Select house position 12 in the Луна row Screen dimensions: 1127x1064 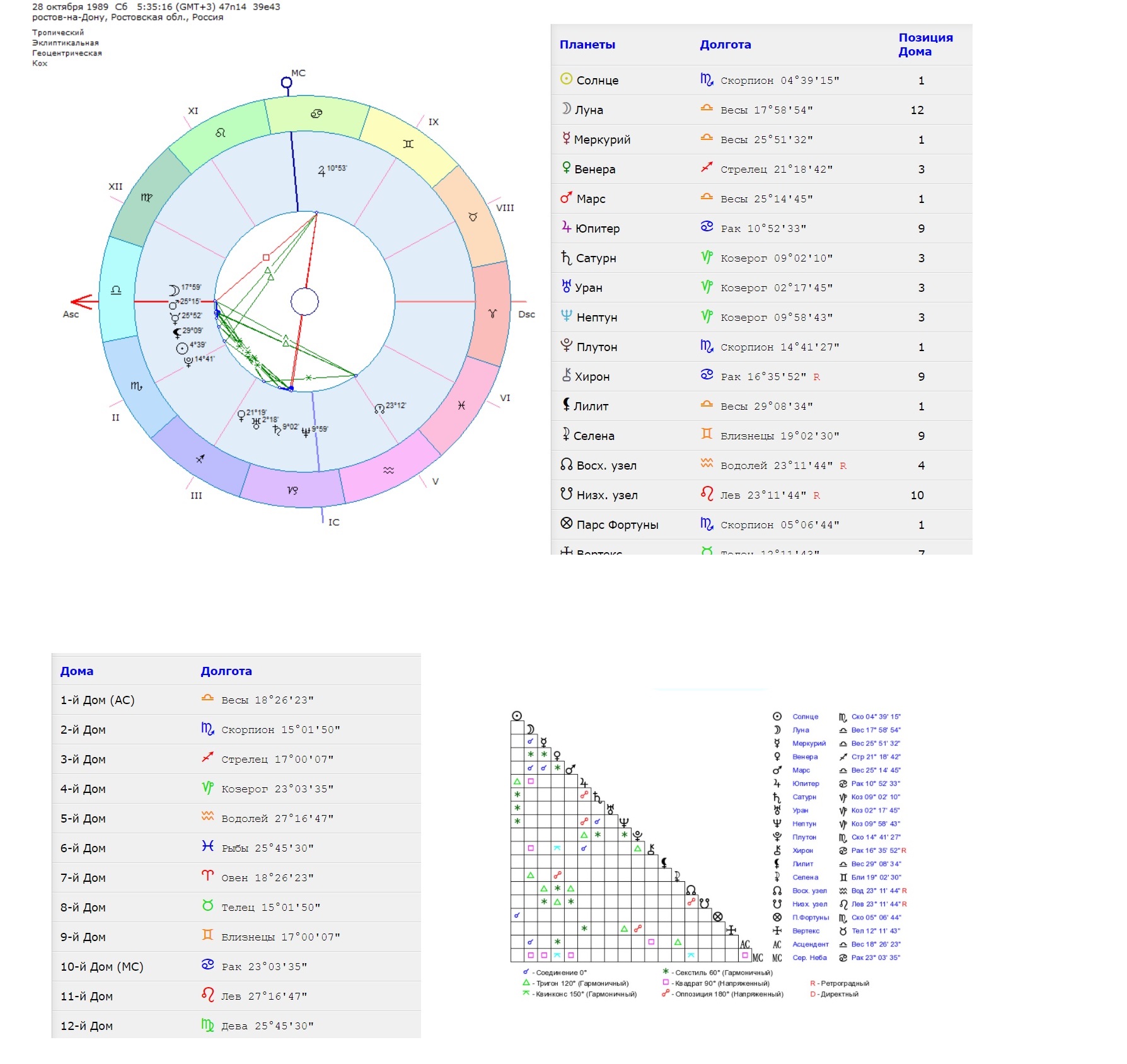click(917, 110)
